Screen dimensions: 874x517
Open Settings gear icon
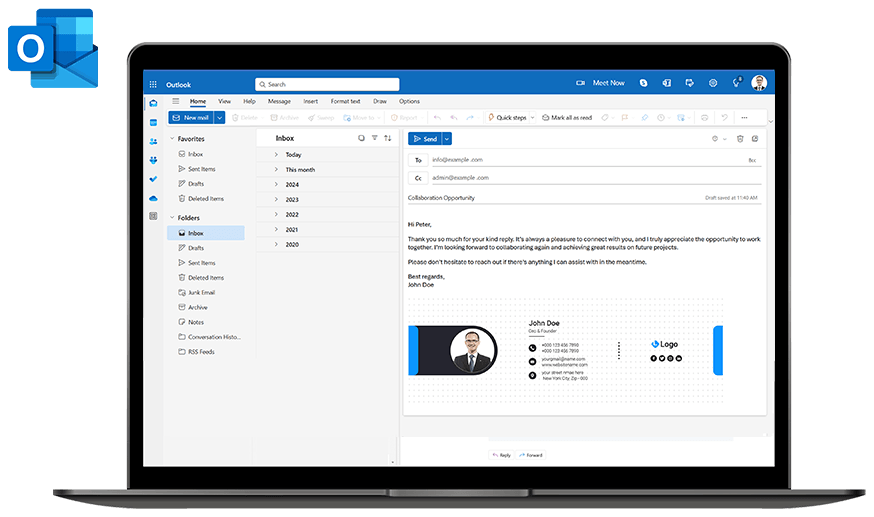(713, 83)
